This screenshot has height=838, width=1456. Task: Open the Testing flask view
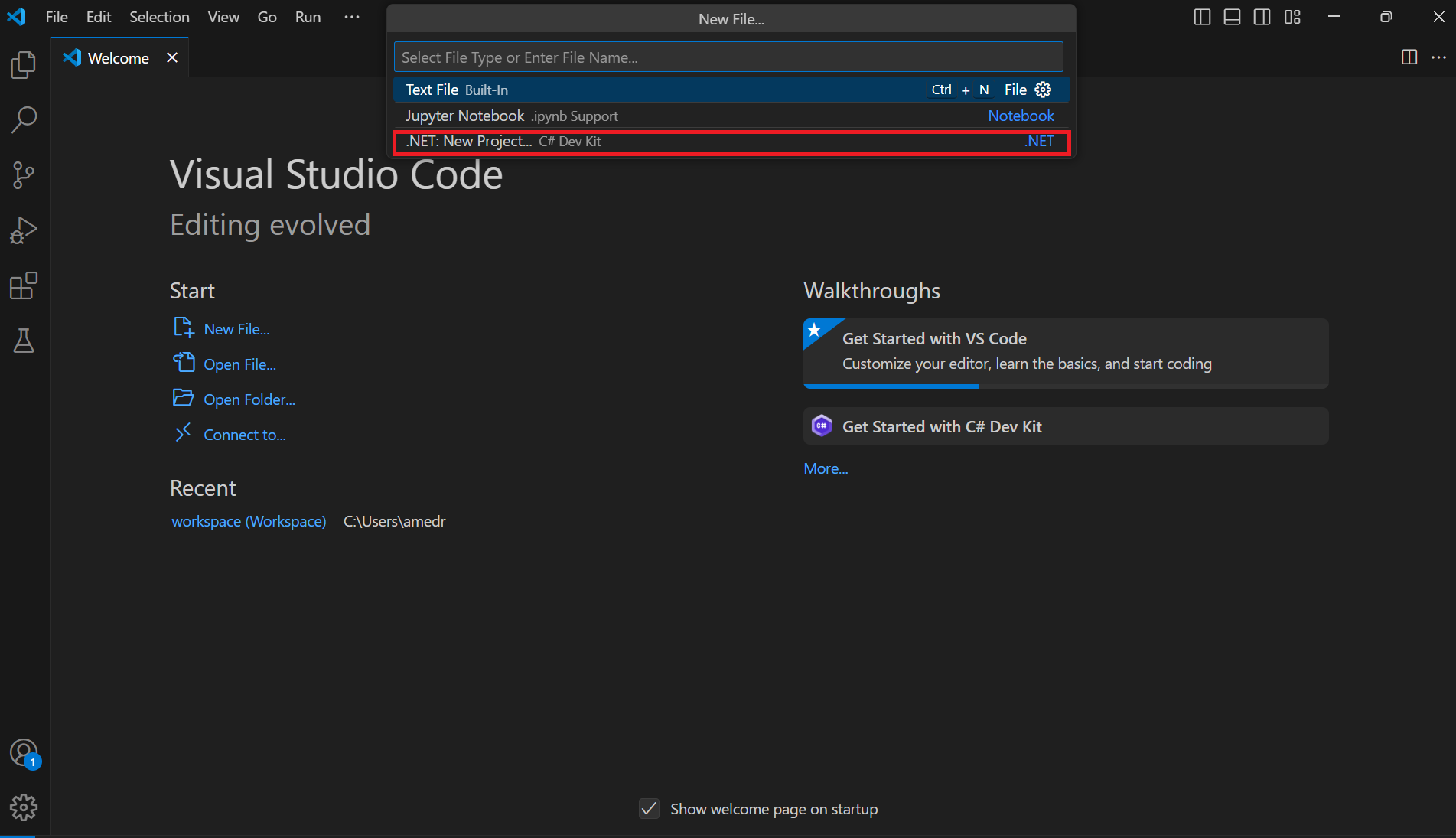24,341
